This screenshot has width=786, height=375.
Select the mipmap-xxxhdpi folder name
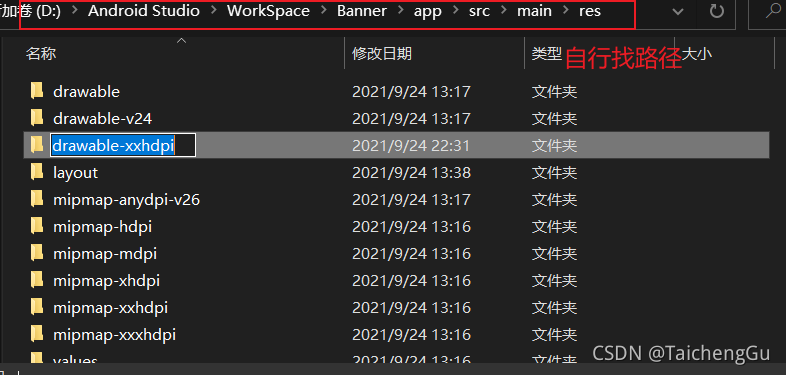[114, 335]
